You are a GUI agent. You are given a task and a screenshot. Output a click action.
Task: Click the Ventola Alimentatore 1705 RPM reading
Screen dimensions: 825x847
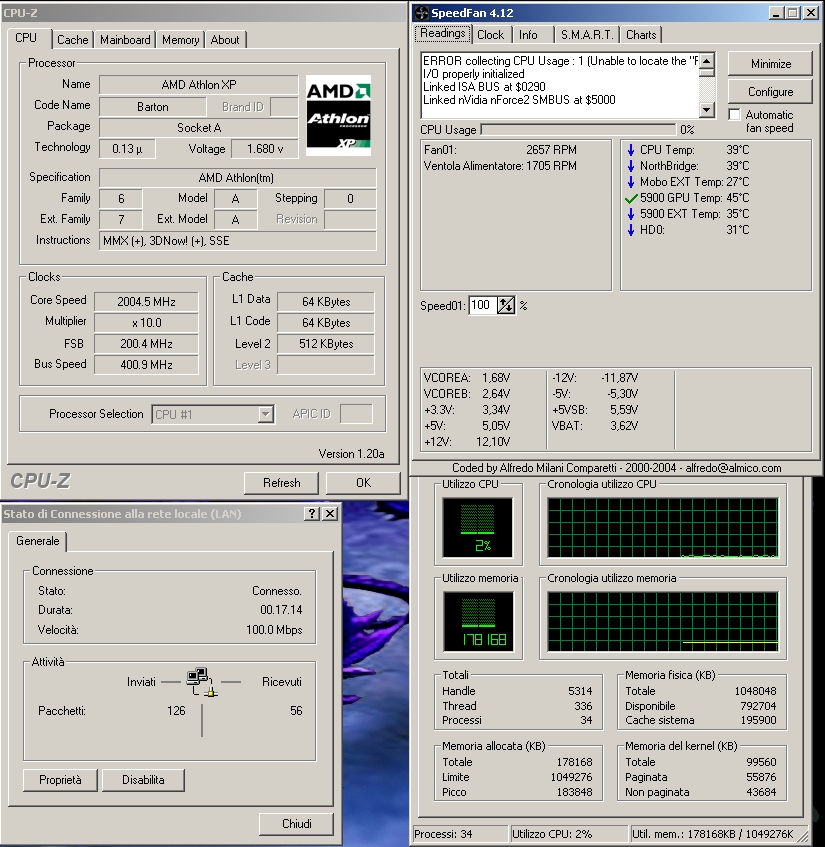pos(500,166)
